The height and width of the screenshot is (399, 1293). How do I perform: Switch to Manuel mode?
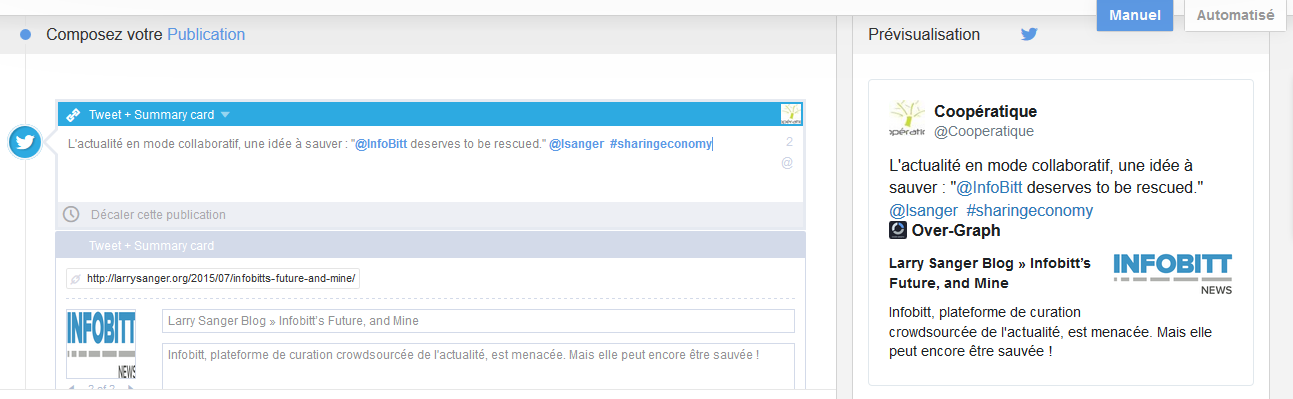pos(1135,15)
